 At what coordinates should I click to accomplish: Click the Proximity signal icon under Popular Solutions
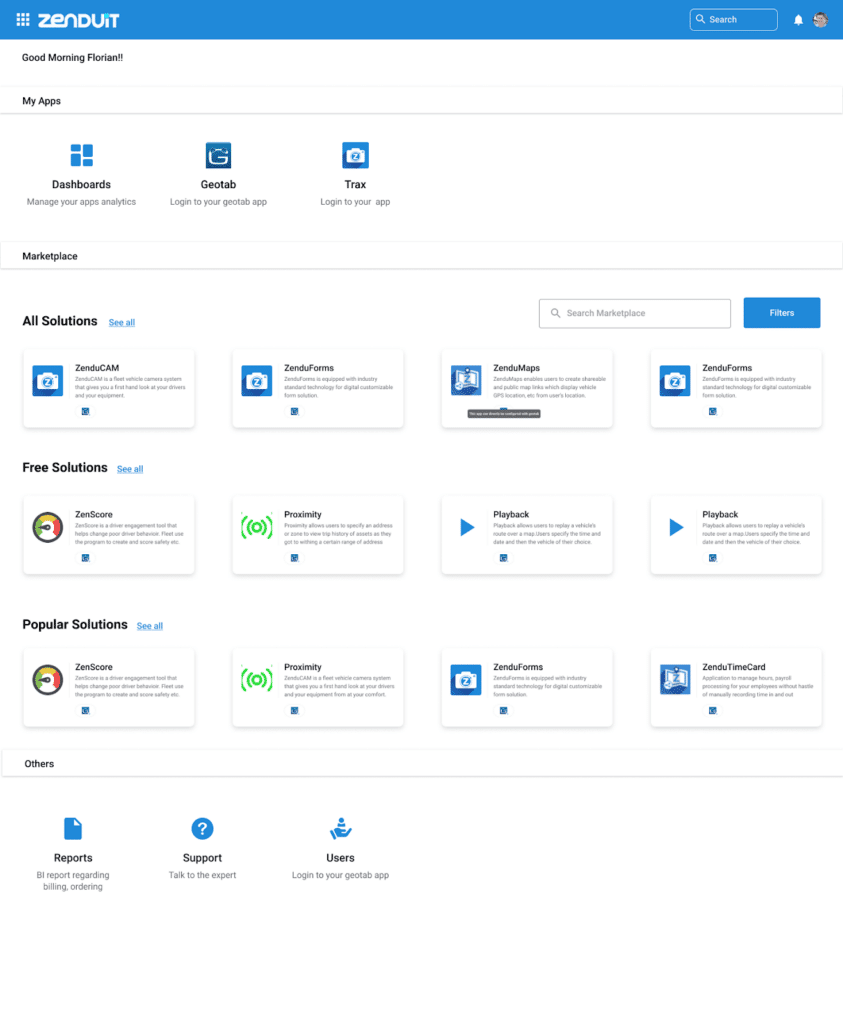click(x=257, y=679)
